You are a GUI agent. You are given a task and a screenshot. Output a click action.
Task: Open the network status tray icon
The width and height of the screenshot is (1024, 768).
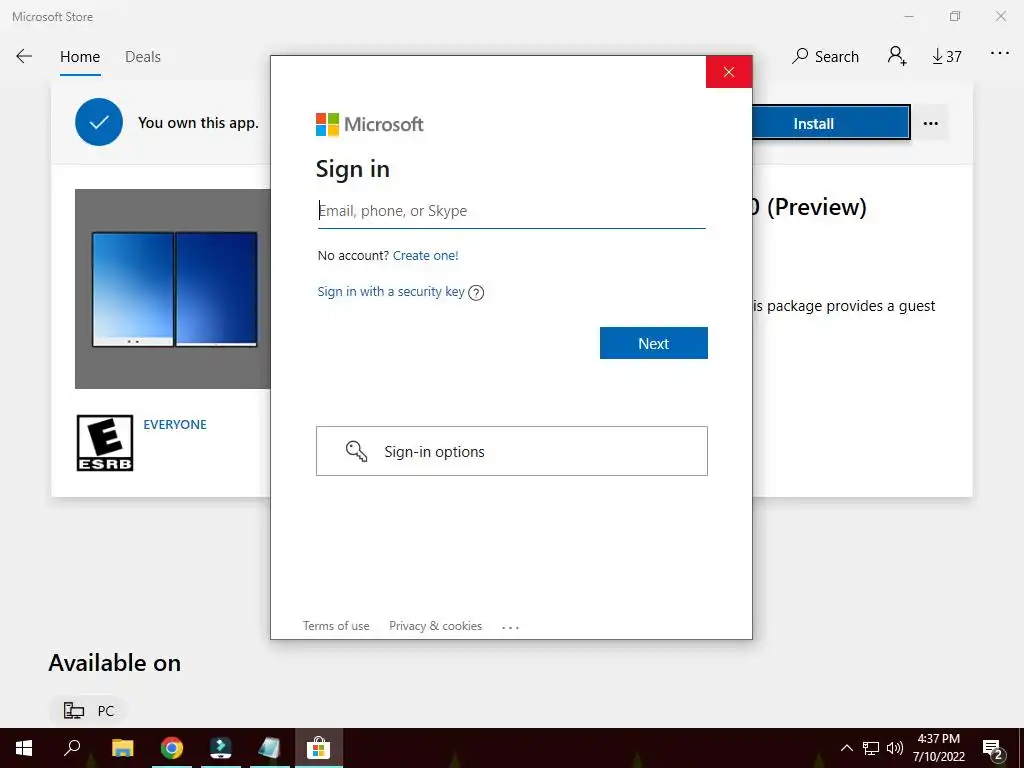(x=871, y=748)
